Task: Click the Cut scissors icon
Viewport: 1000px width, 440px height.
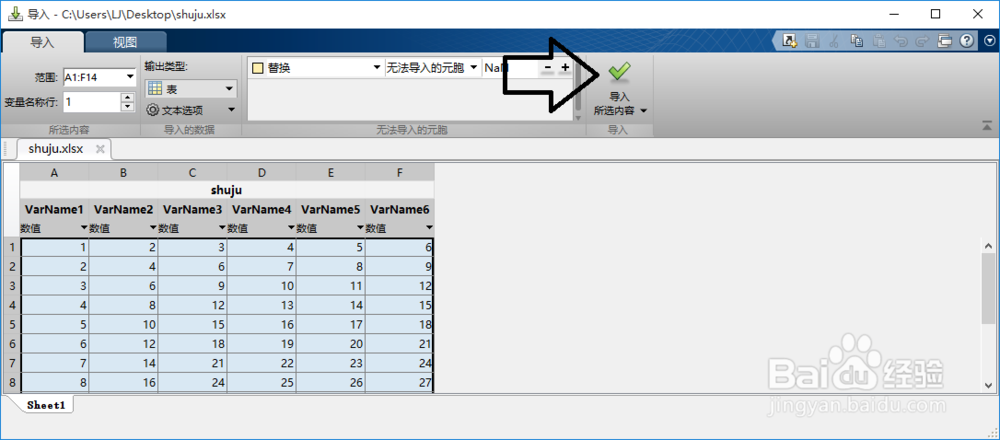Action: [834, 41]
